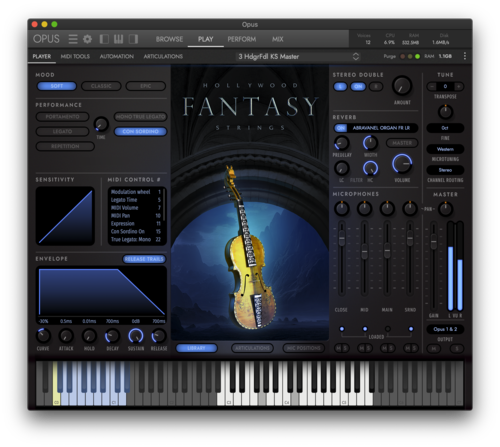Switch to the Browse tab

[169, 39]
